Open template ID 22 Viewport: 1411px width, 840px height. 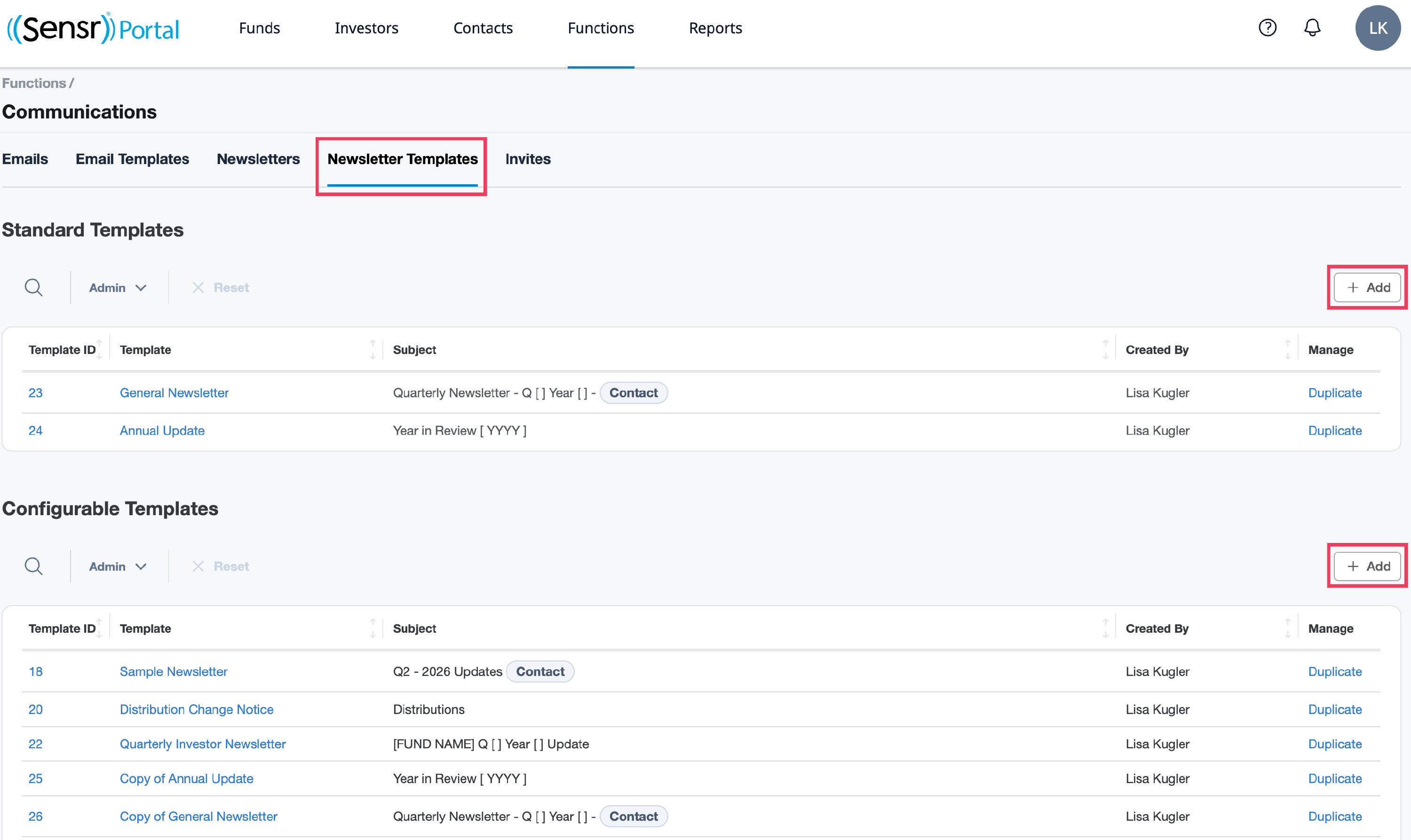[35, 744]
